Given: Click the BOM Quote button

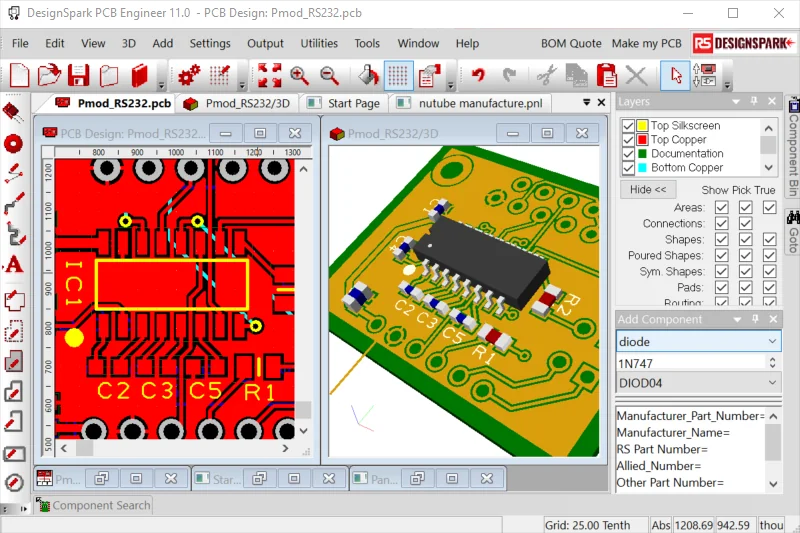Looking at the screenshot, I should pos(571,43).
